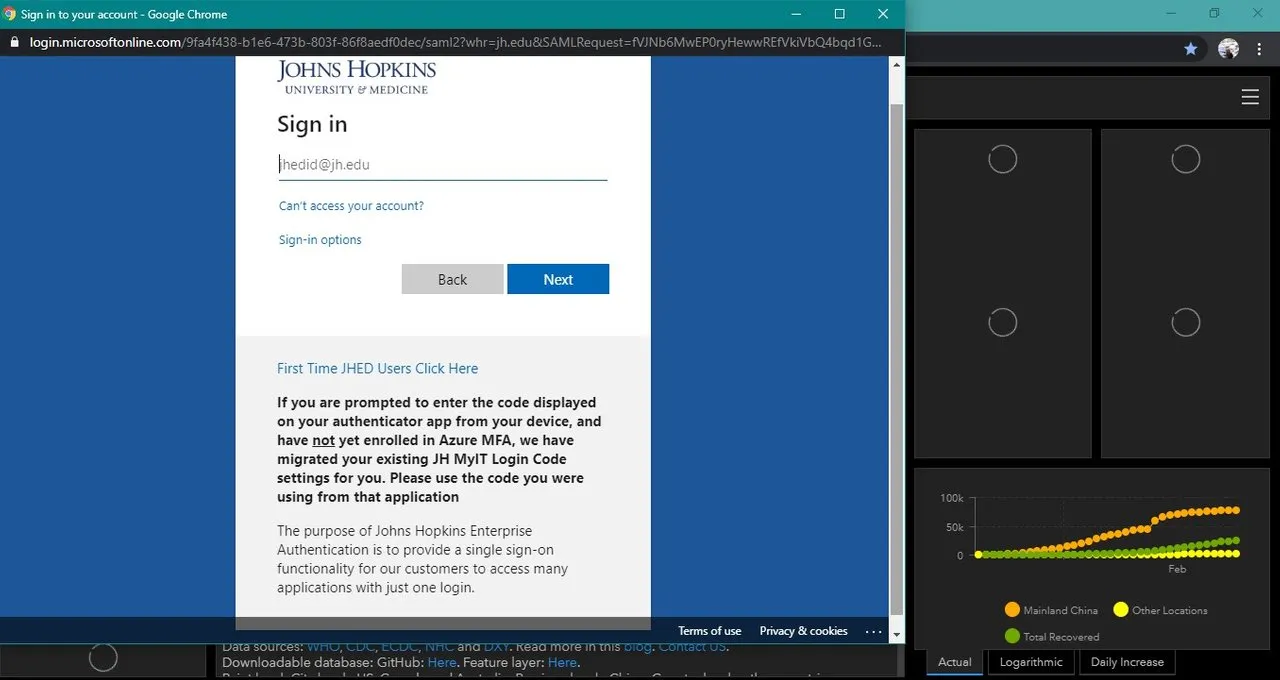Screen dimensions: 1280x680
Task: Open GitHub "Here" link in dashboard footer
Action: point(441,662)
